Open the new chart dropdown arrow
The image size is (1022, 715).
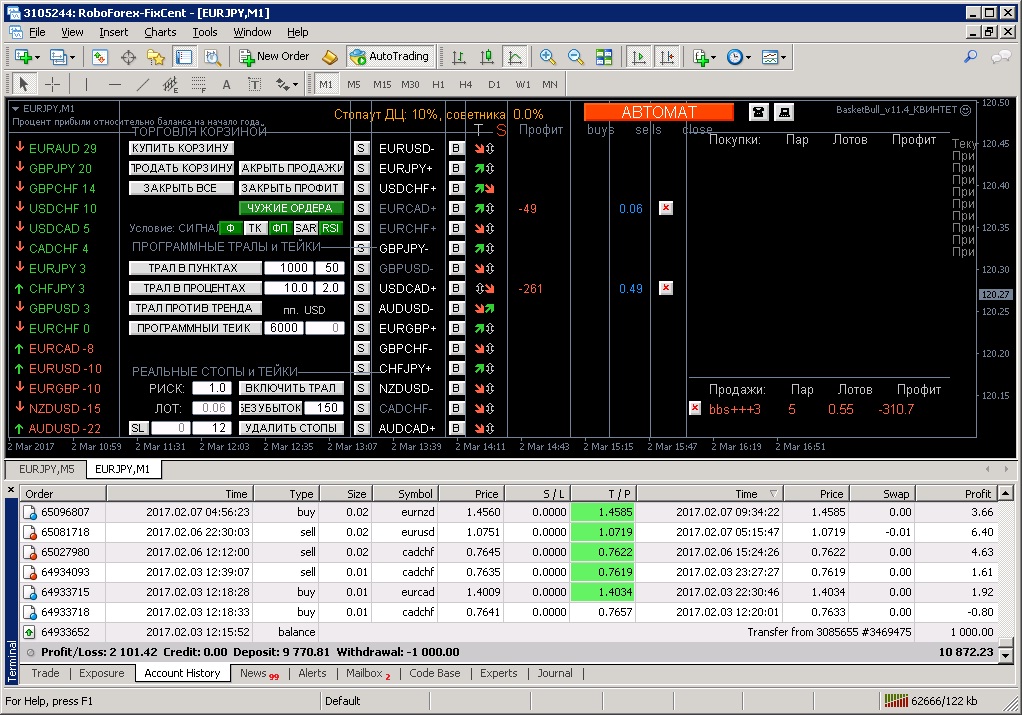(38, 57)
